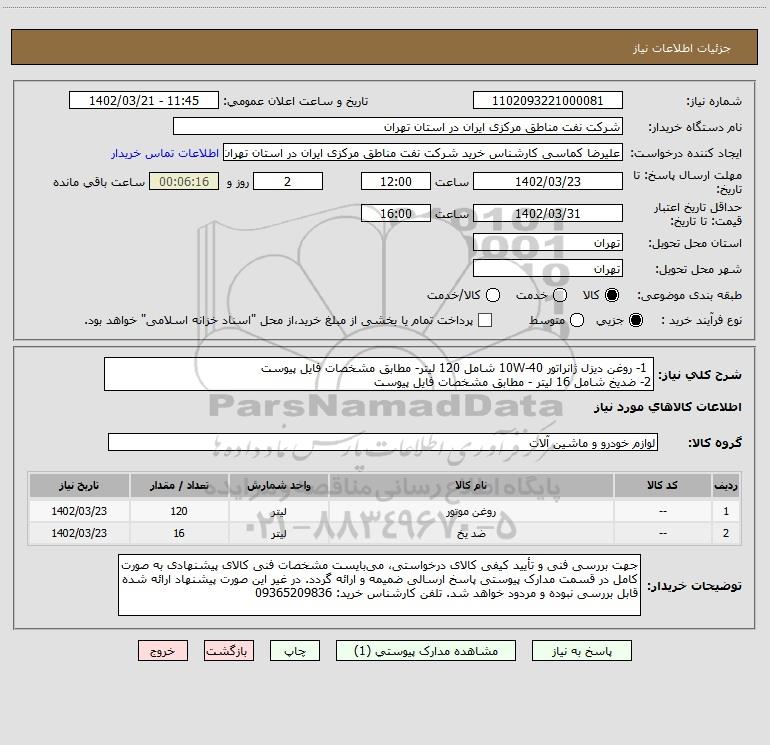Click the شرح کلی نیاز description box
This screenshot has width=770, height=745.
tap(379, 375)
